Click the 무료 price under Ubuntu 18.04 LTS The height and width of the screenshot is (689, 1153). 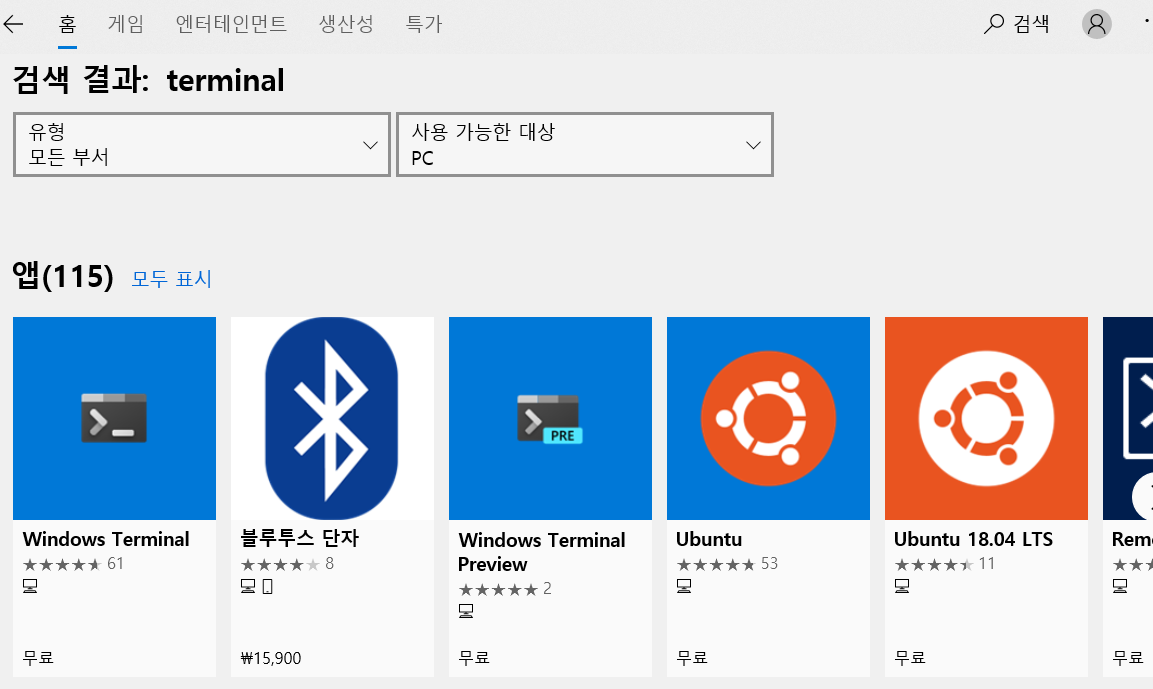tap(910, 657)
